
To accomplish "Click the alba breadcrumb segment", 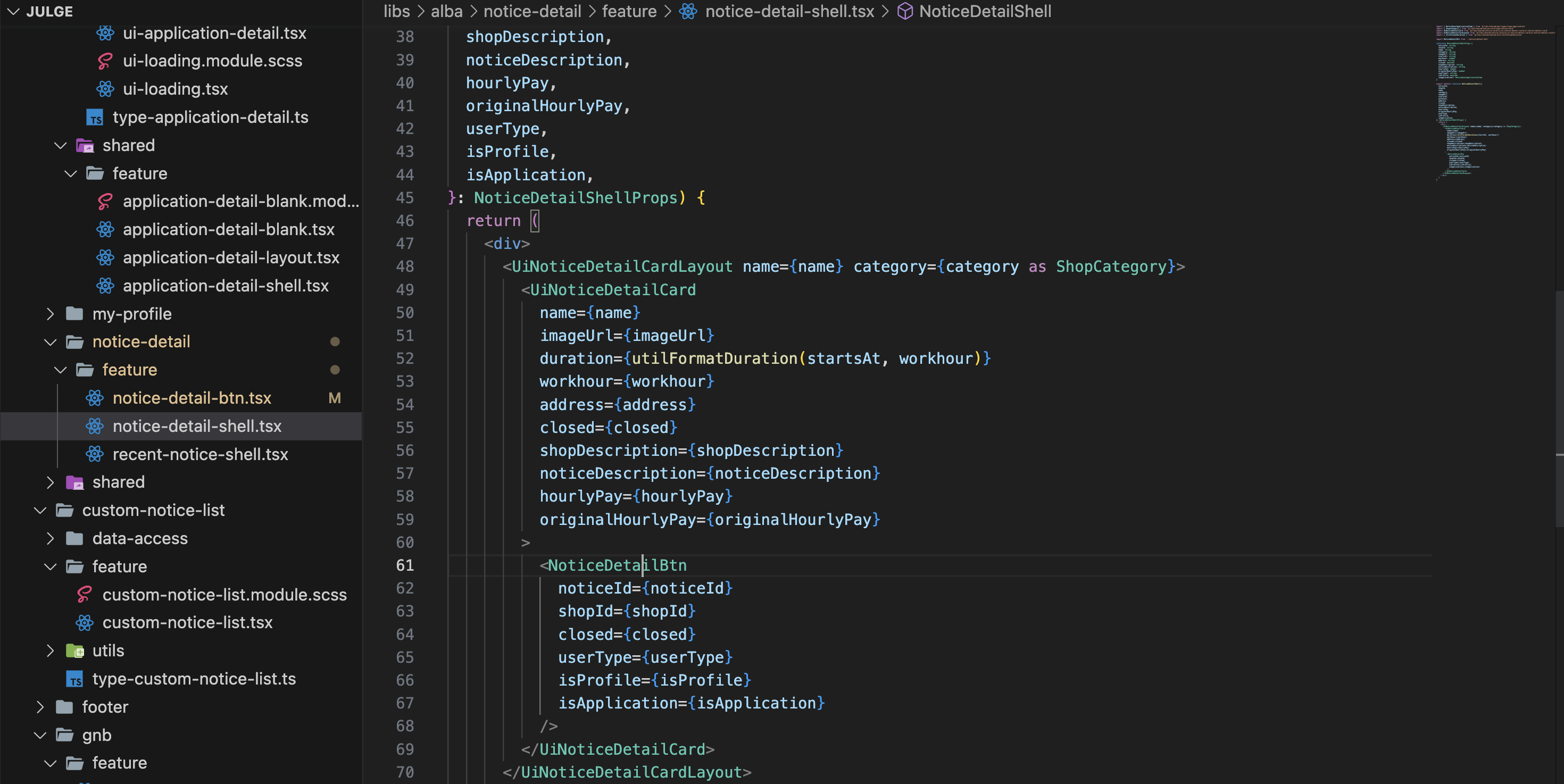I will pyautogui.click(x=446, y=11).
